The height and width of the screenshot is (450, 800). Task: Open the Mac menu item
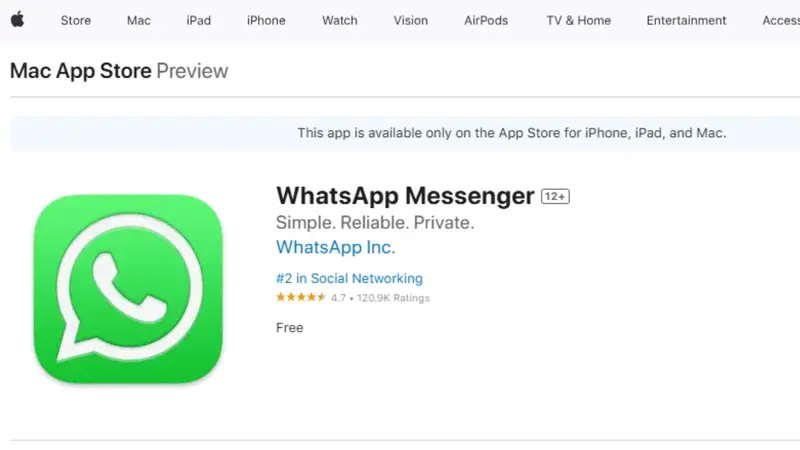point(139,20)
